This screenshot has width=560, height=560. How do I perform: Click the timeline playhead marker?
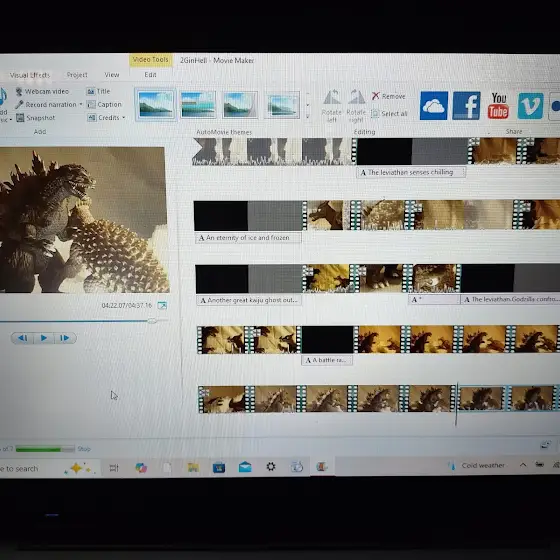coord(456,405)
